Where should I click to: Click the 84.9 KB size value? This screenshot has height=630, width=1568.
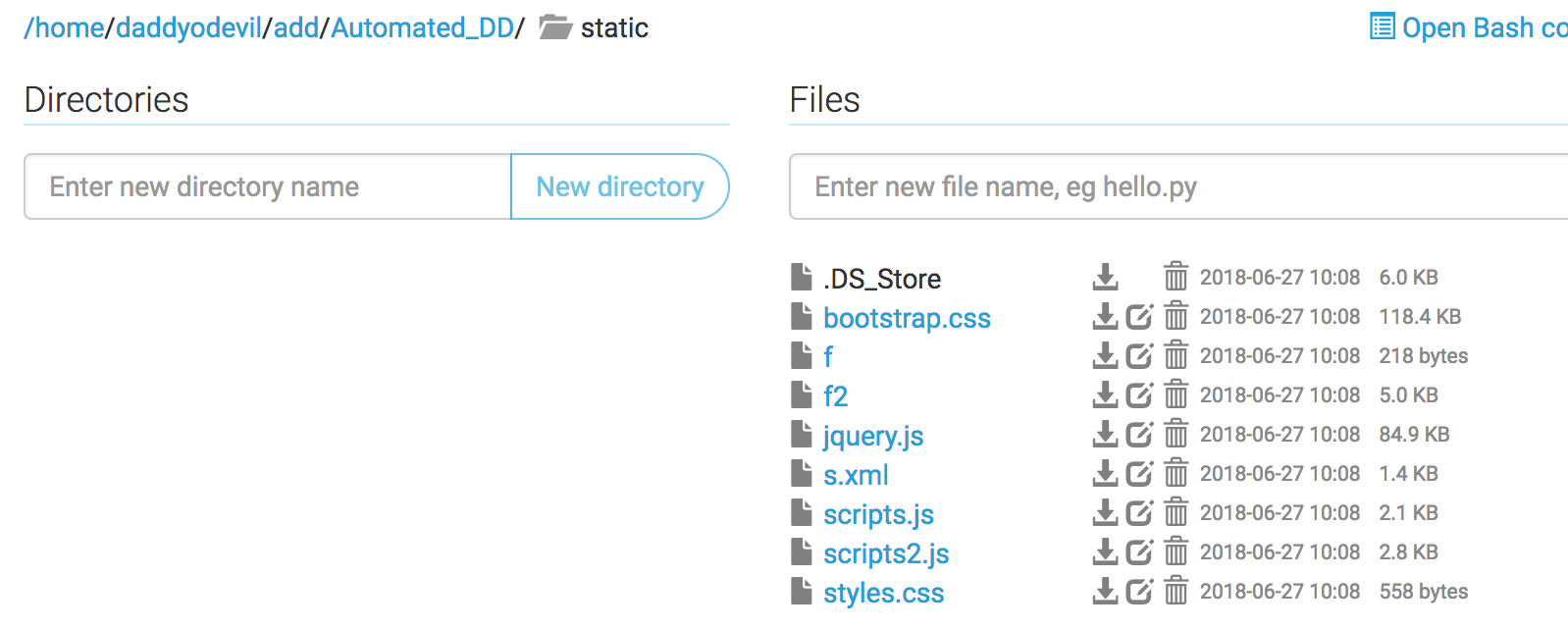point(1414,435)
